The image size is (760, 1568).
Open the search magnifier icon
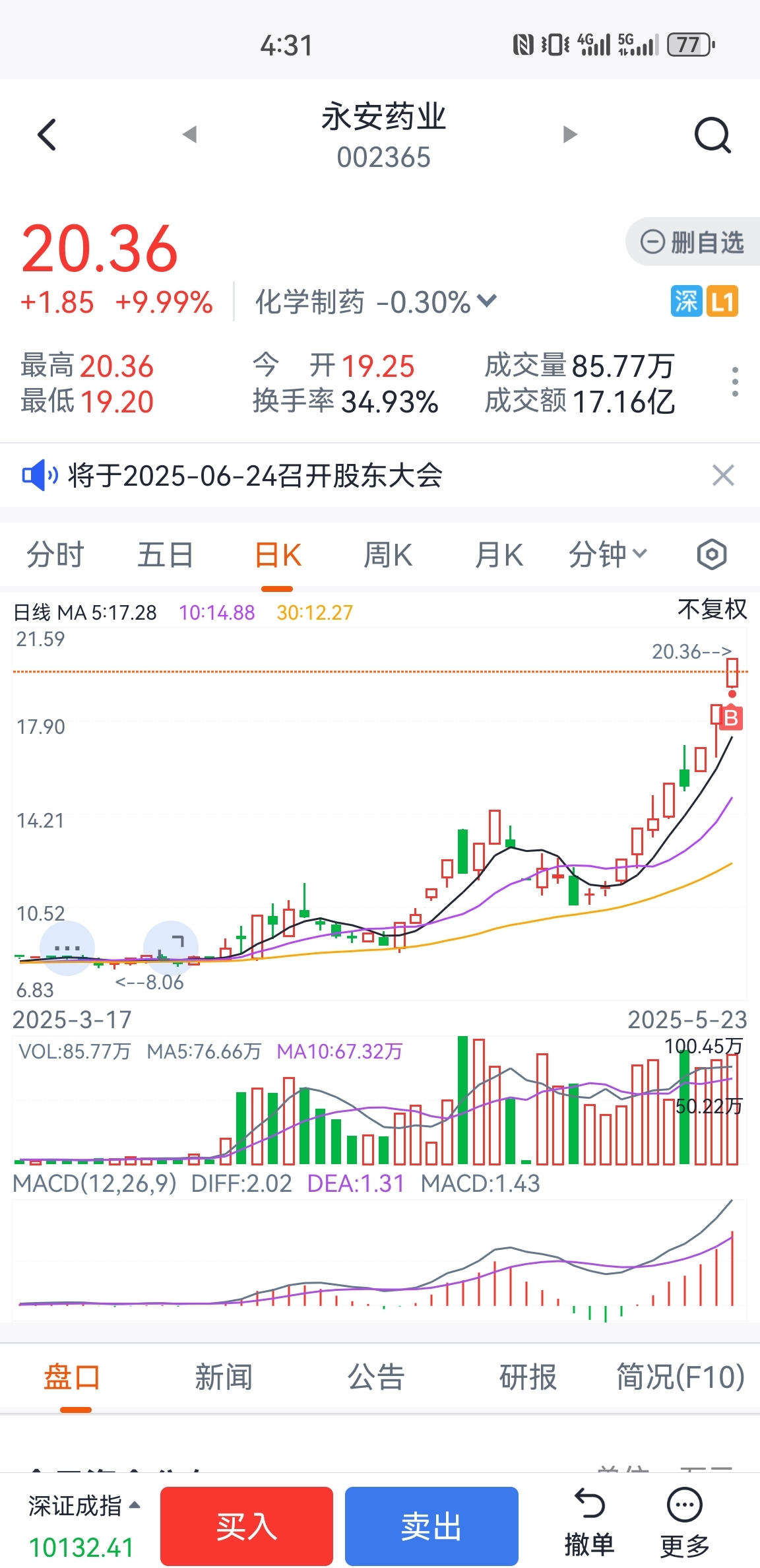(712, 135)
